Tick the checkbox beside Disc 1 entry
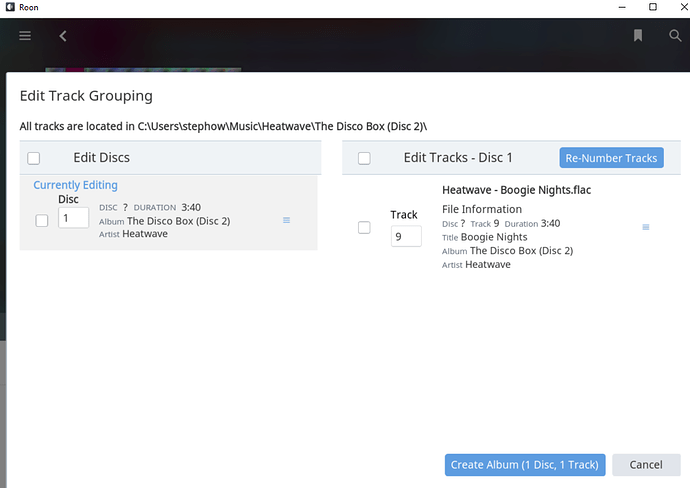This screenshot has height=488, width=690. click(42, 220)
